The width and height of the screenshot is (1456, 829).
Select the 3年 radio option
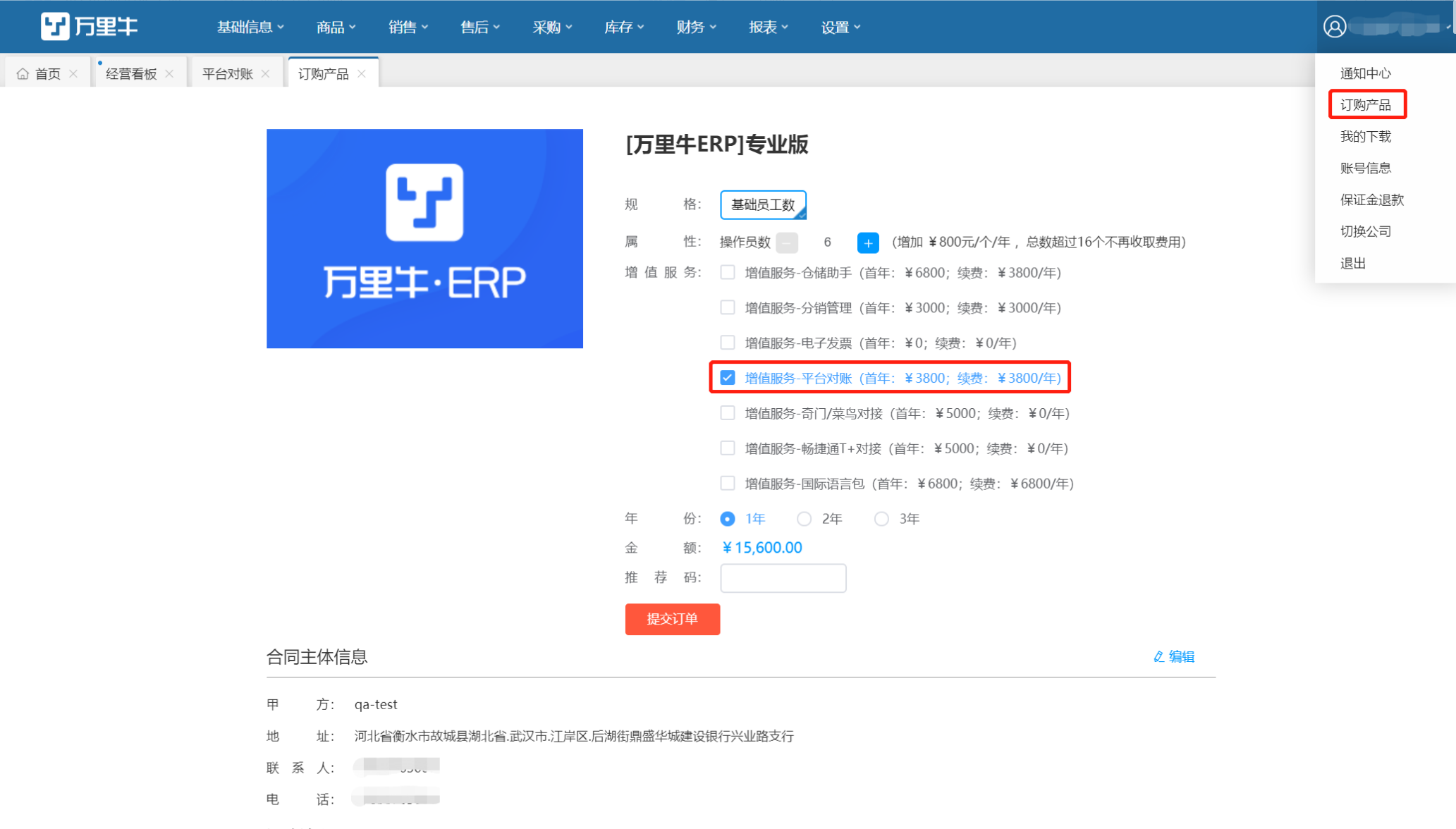point(881,519)
